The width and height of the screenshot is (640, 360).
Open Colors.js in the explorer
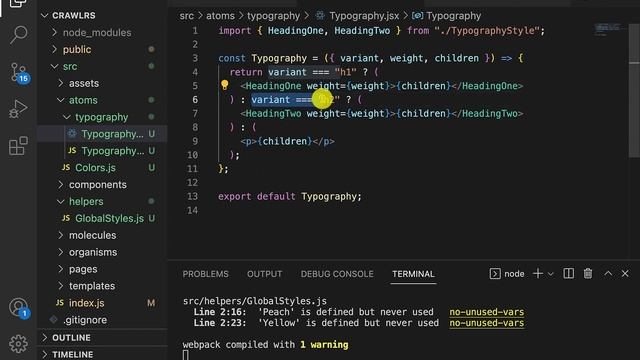click(102, 168)
